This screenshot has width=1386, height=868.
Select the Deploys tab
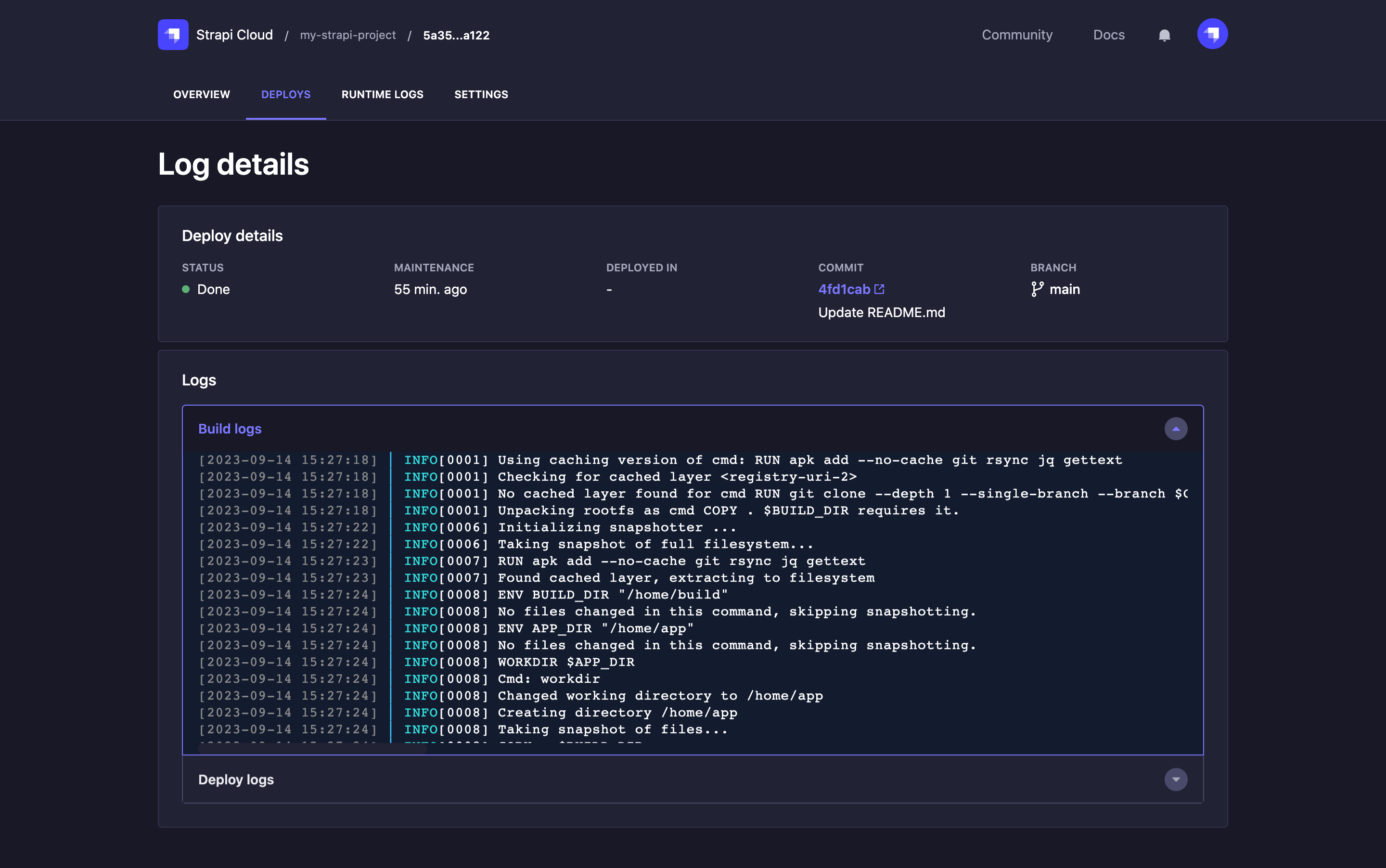click(285, 95)
